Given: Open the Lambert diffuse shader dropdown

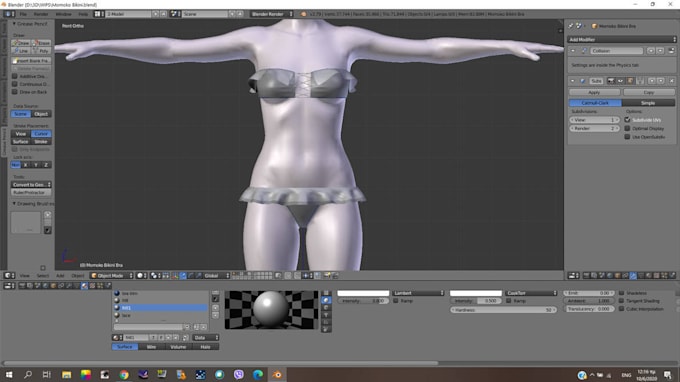Looking at the screenshot, I should point(418,293).
